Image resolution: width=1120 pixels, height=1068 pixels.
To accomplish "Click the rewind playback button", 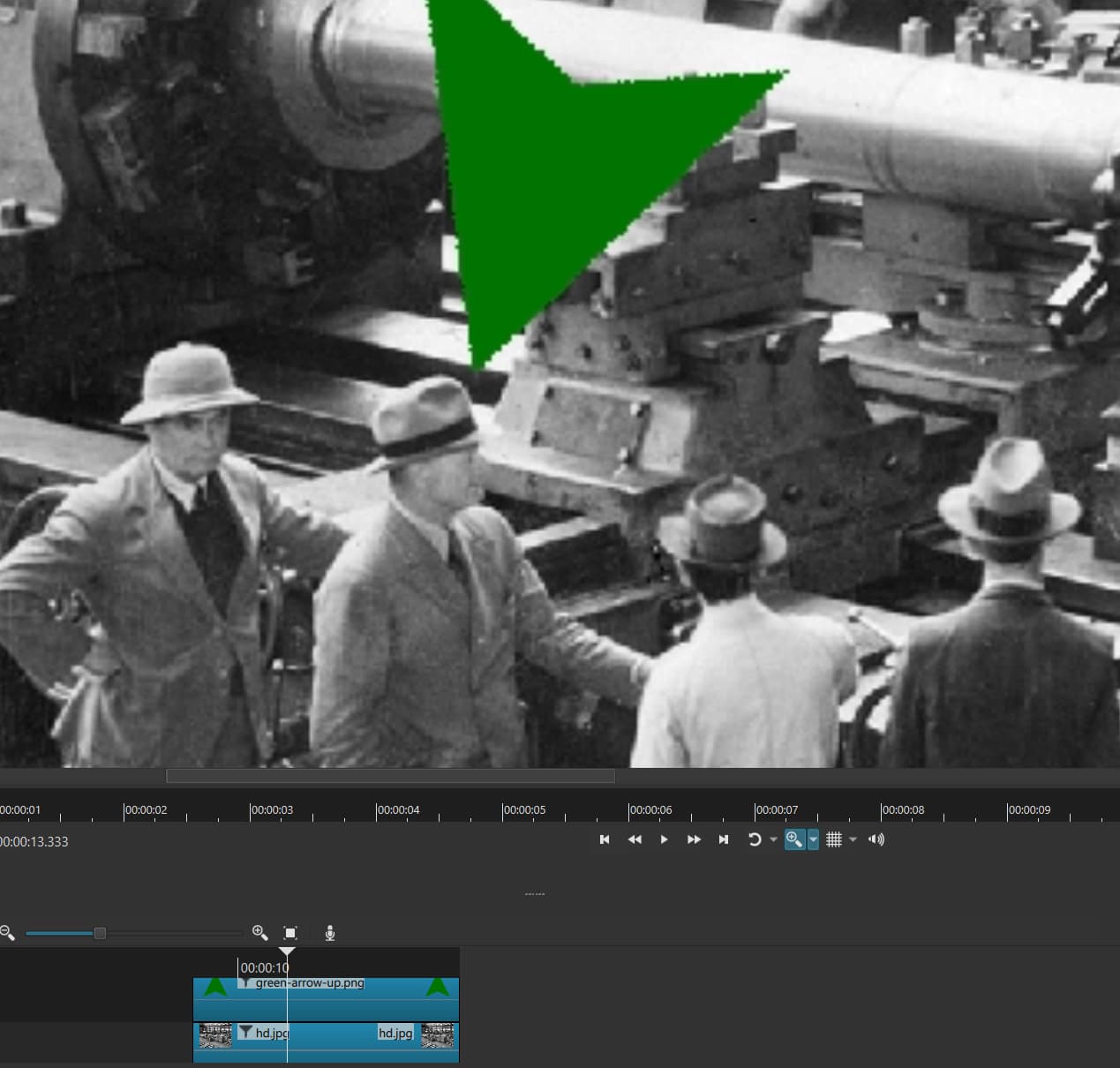I will [635, 839].
